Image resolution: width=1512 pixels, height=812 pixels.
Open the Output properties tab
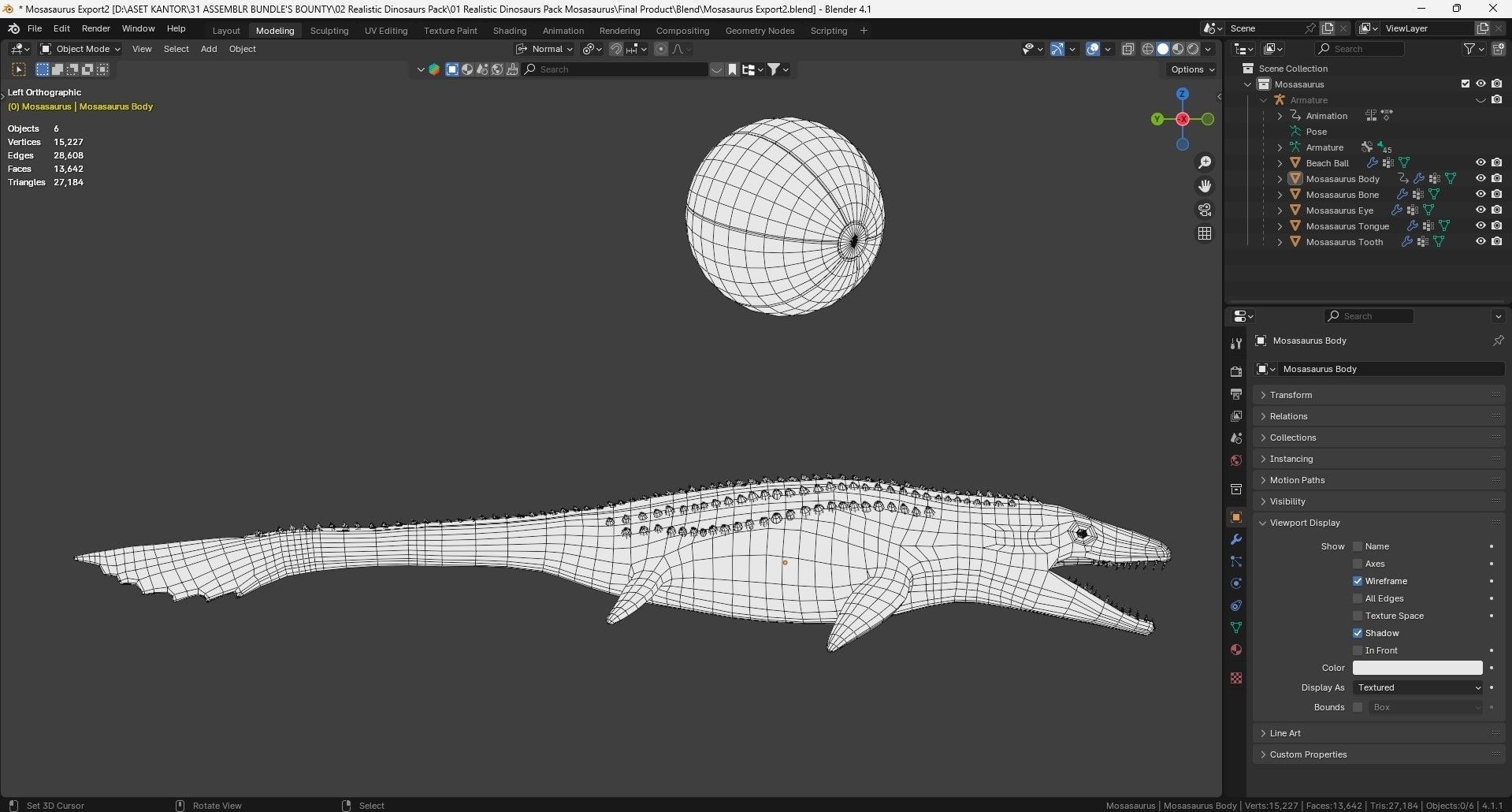point(1235,393)
